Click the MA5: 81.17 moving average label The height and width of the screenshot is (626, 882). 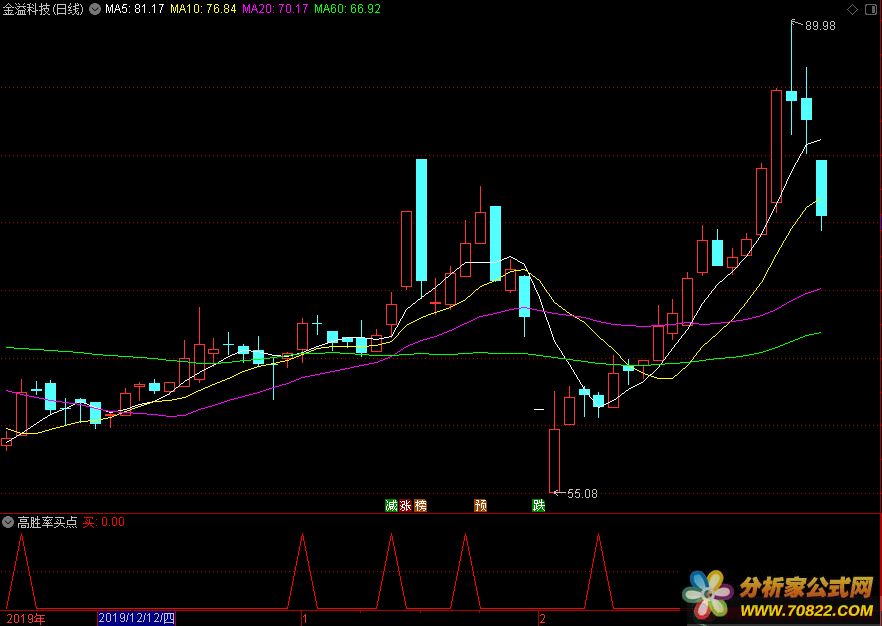(134, 10)
